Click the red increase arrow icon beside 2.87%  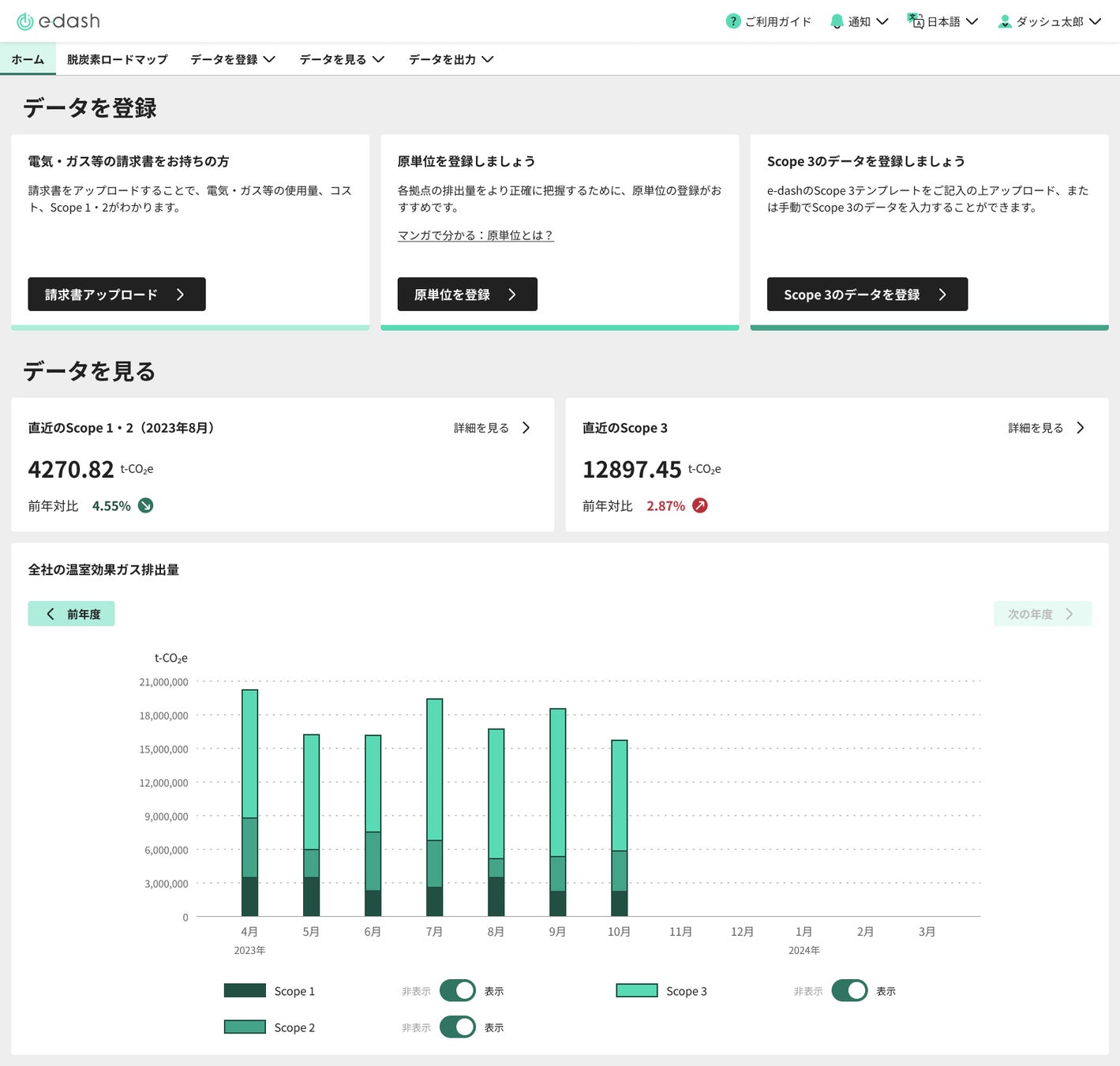700,505
